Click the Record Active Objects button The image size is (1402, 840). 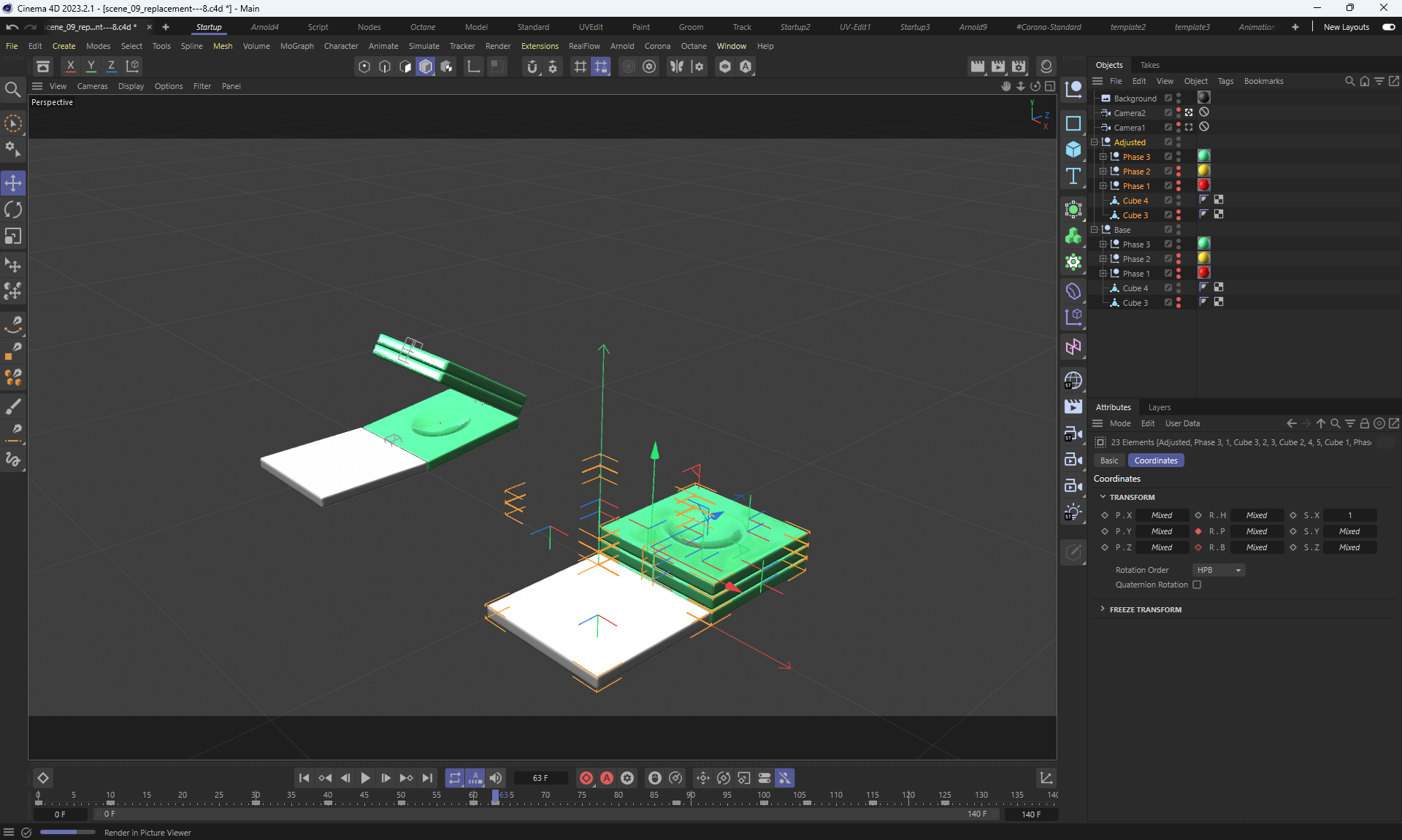(586, 778)
